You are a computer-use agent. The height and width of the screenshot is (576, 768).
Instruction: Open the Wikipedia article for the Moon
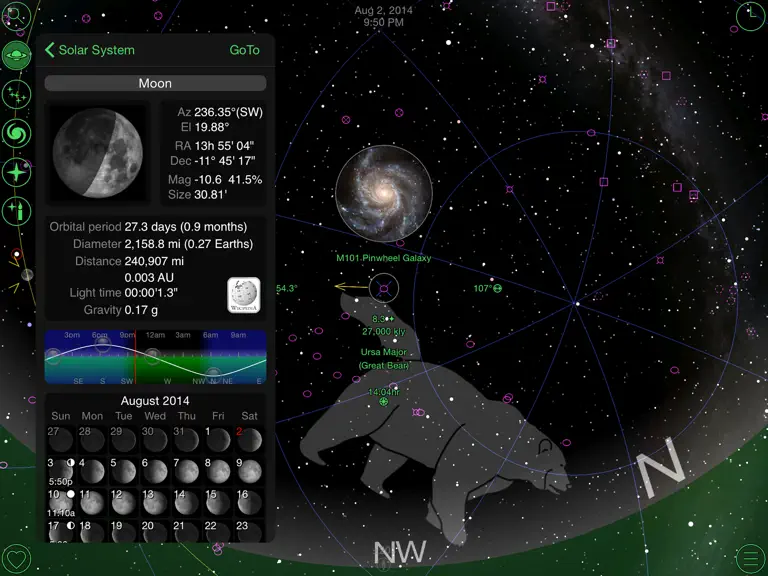243,295
